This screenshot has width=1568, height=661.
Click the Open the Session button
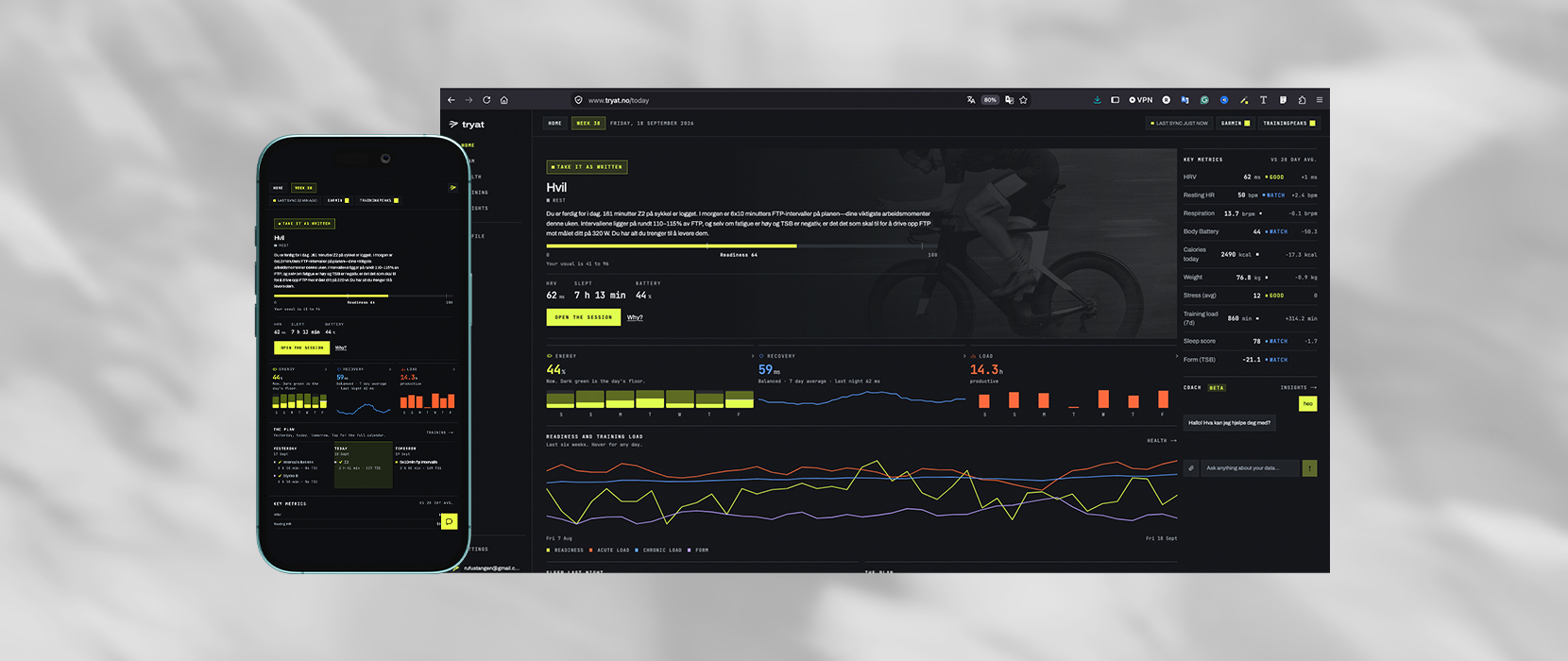584,317
